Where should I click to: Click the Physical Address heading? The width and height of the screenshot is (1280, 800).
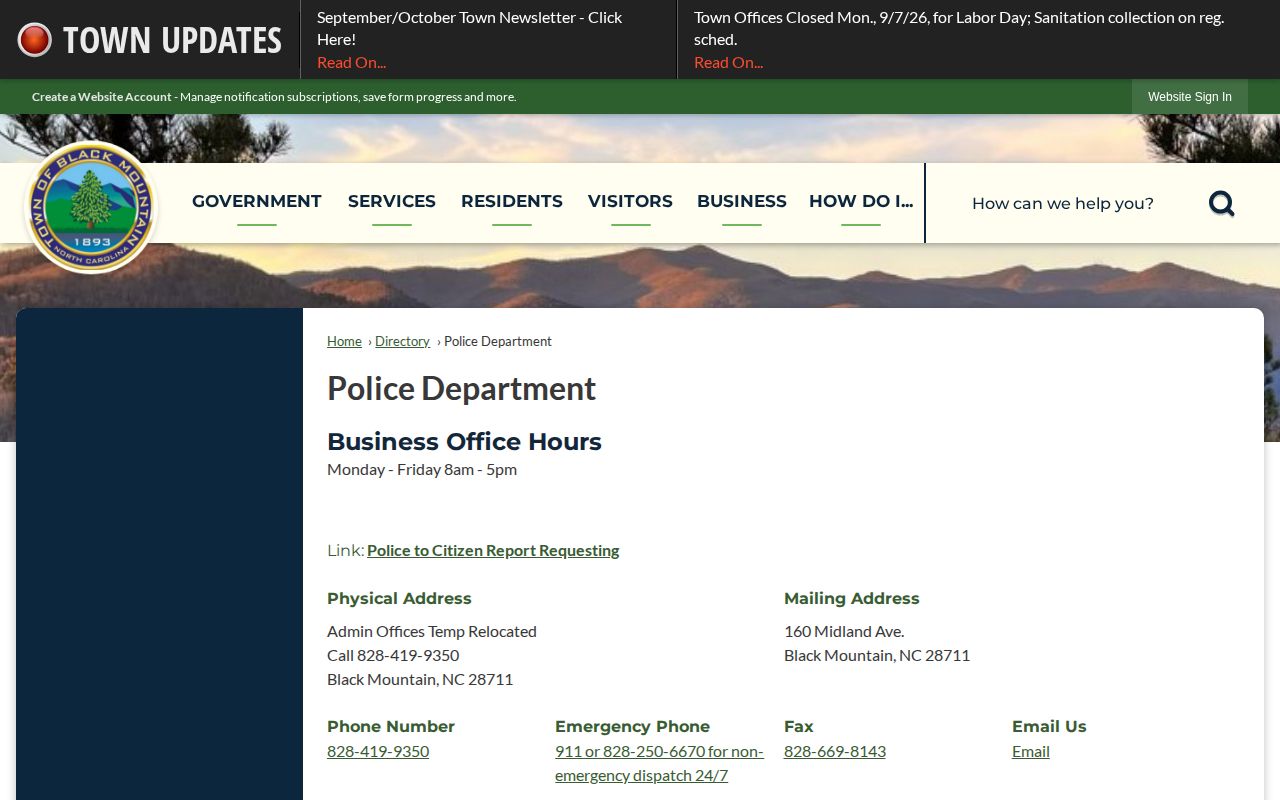tap(399, 598)
